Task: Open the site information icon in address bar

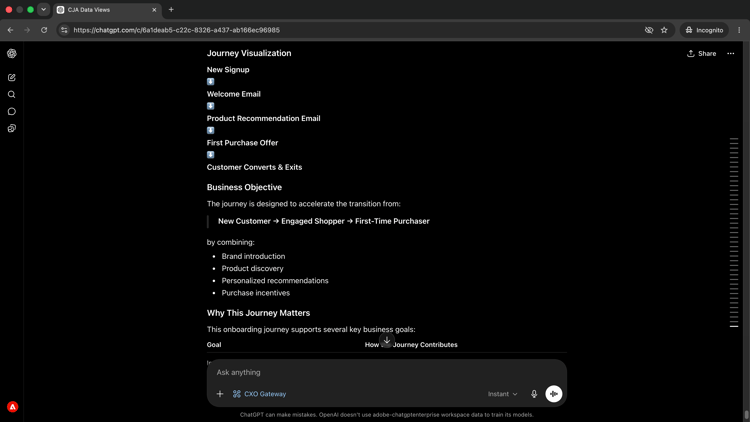Action: pos(64,30)
